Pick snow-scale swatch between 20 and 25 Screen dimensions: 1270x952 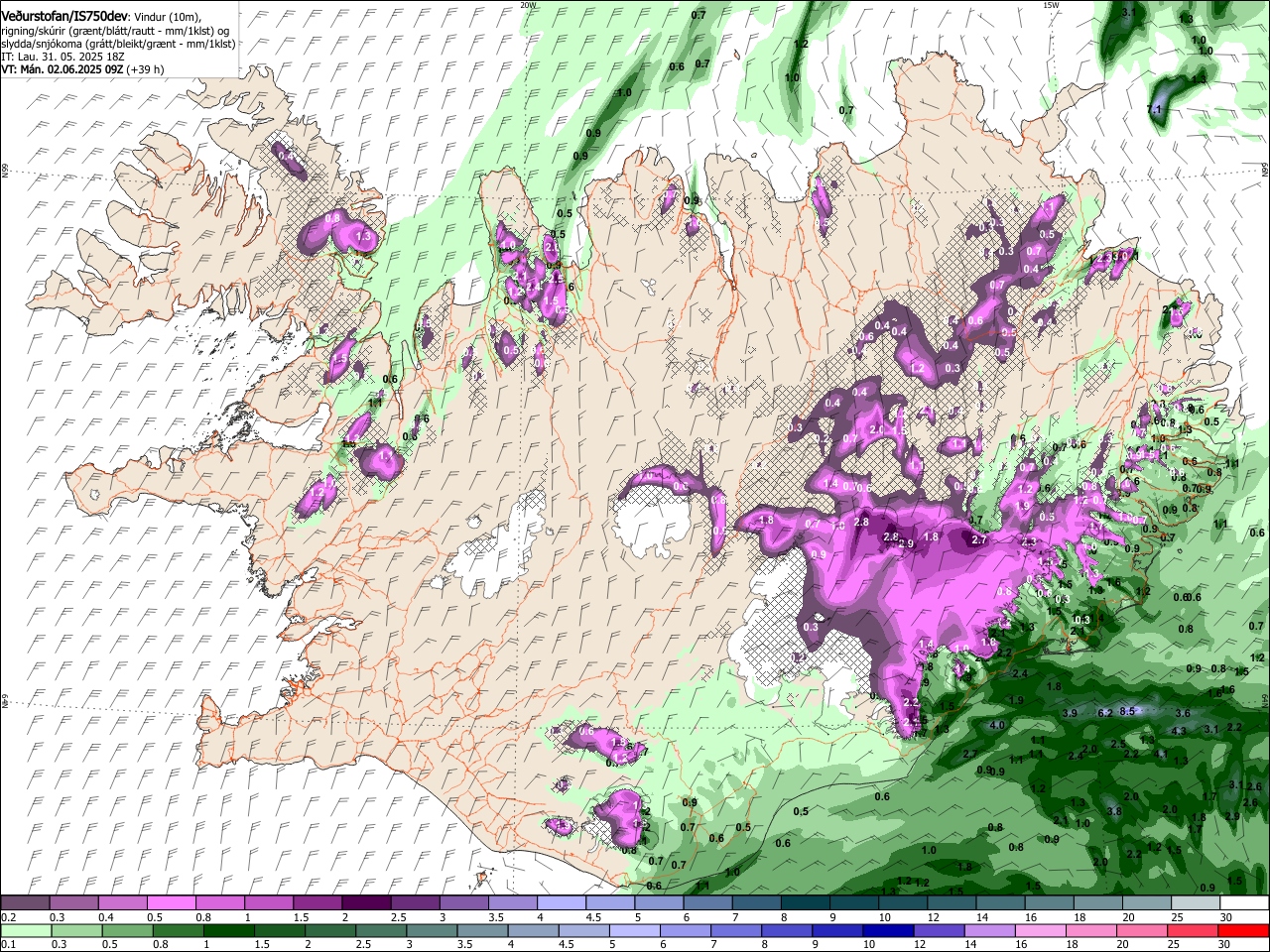(x=1147, y=903)
